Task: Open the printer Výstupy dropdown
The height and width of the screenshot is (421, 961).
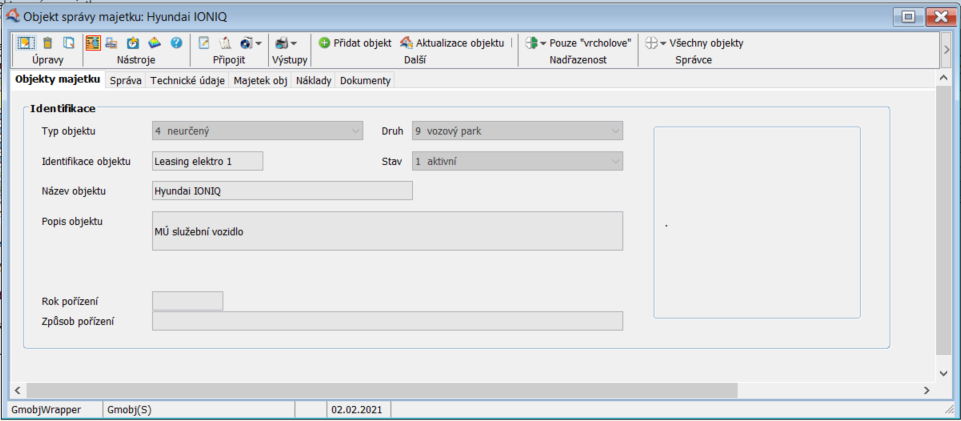Action: [286, 43]
